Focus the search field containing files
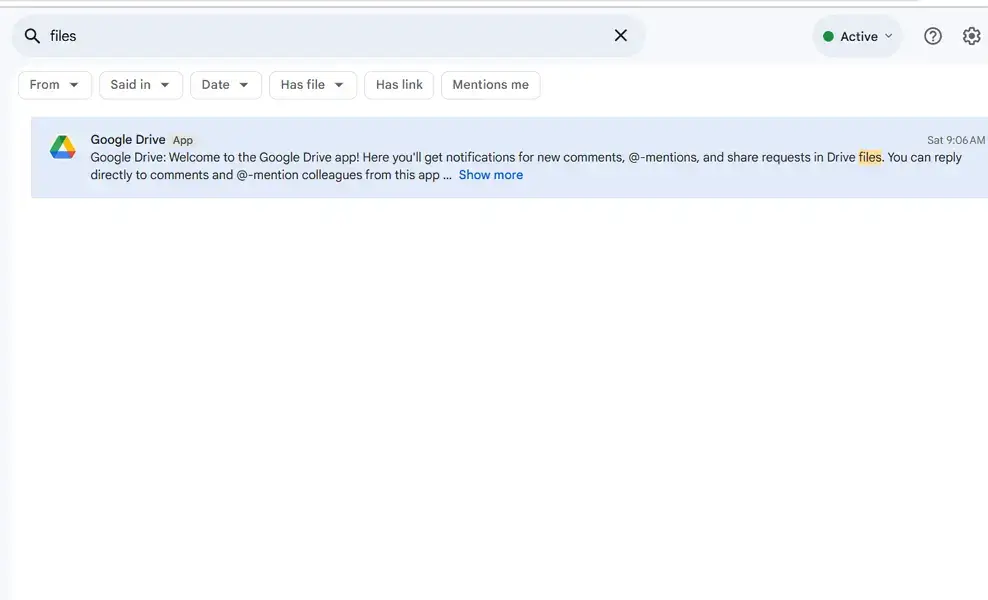Screen dimensions: 988x600 click(328, 36)
